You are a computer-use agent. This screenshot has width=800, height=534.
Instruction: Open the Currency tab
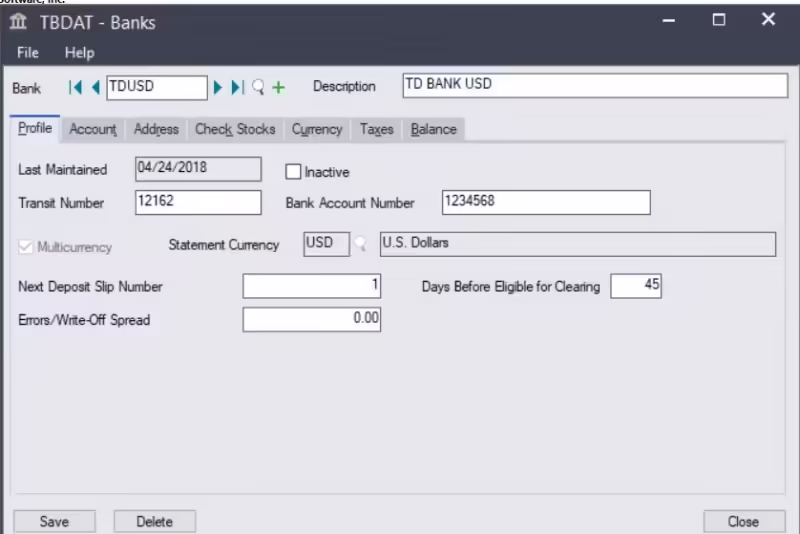click(x=317, y=129)
